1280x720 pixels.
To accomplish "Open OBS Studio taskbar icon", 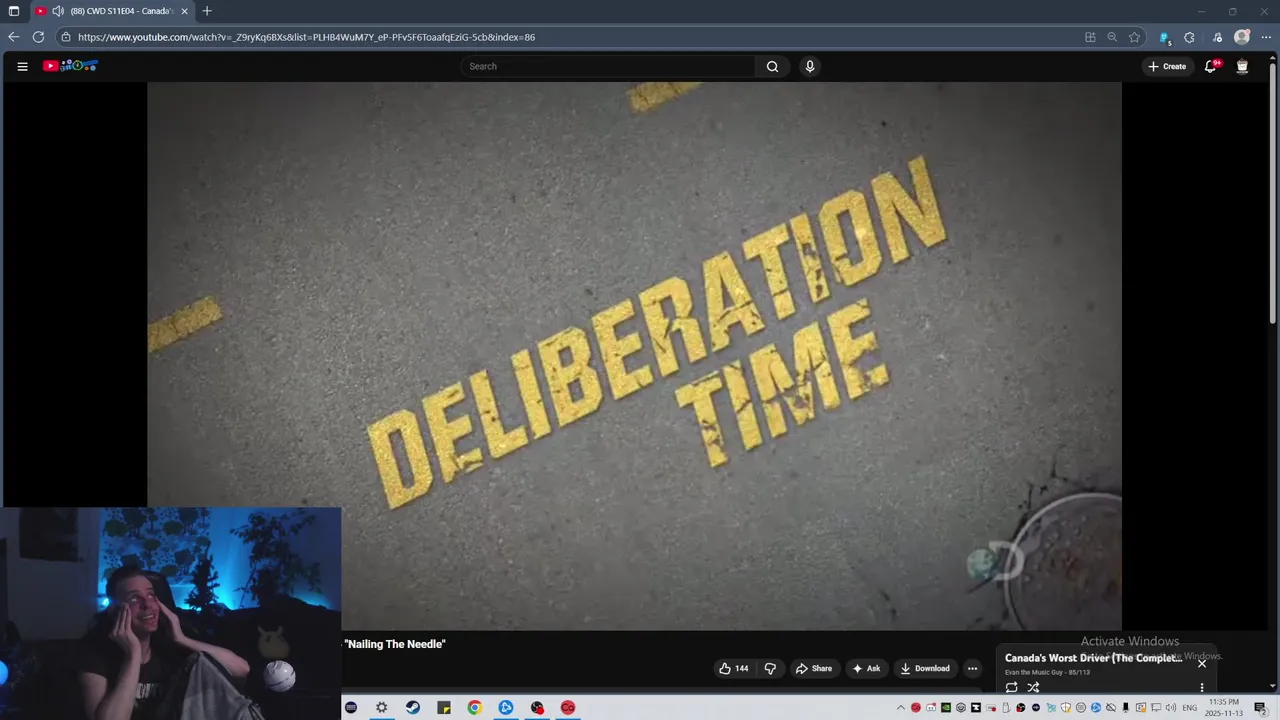I will (537, 707).
